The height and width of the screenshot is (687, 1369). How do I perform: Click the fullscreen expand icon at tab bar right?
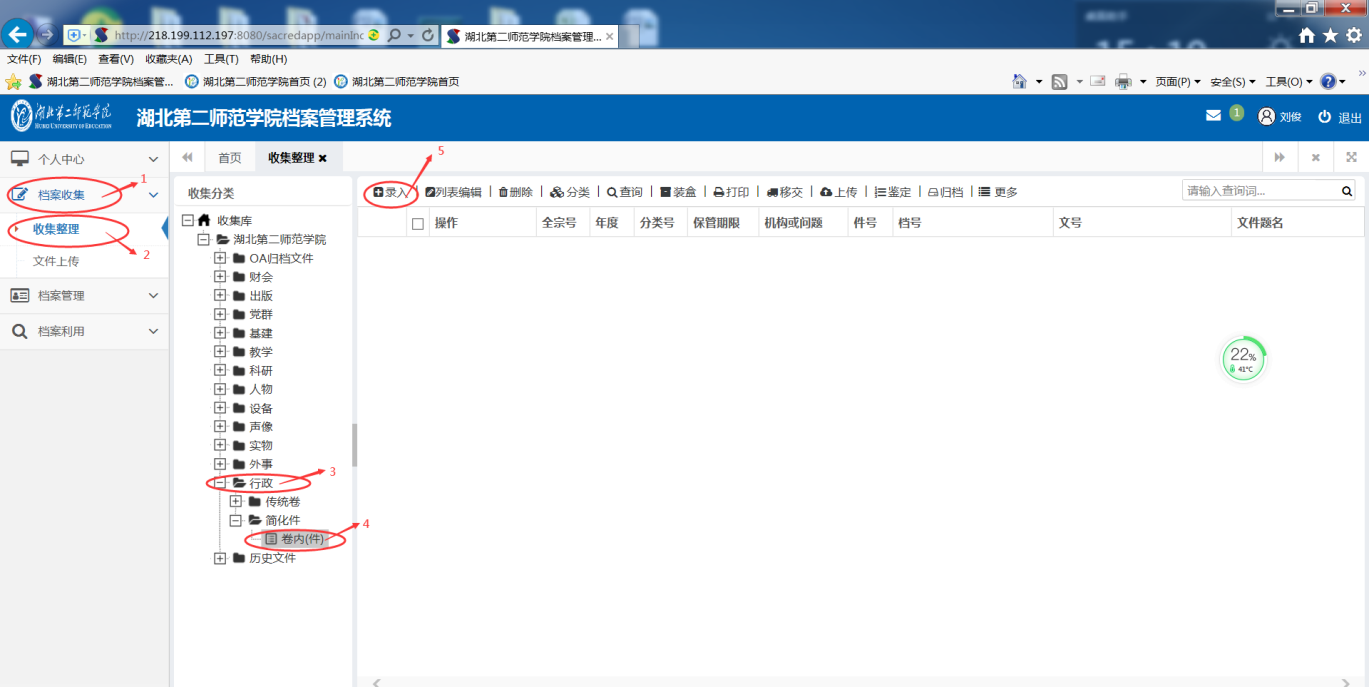pyautogui.click(x=1351, y=157)
